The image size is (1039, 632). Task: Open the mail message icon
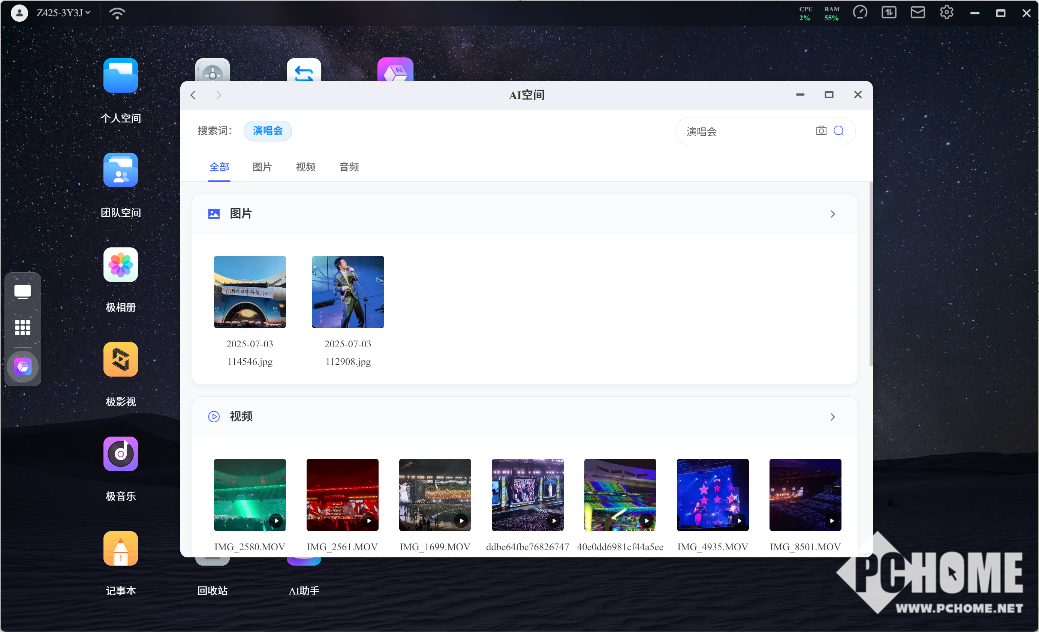pos(917,13)
